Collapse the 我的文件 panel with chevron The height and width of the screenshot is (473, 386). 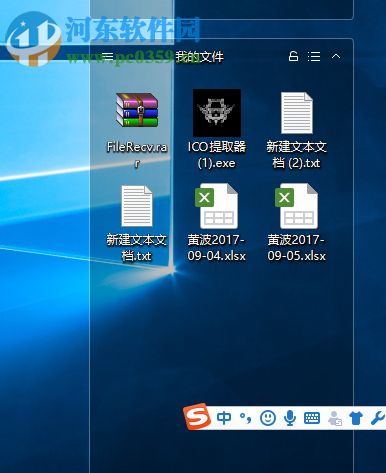pyautogui.click(x=336, y=56)
